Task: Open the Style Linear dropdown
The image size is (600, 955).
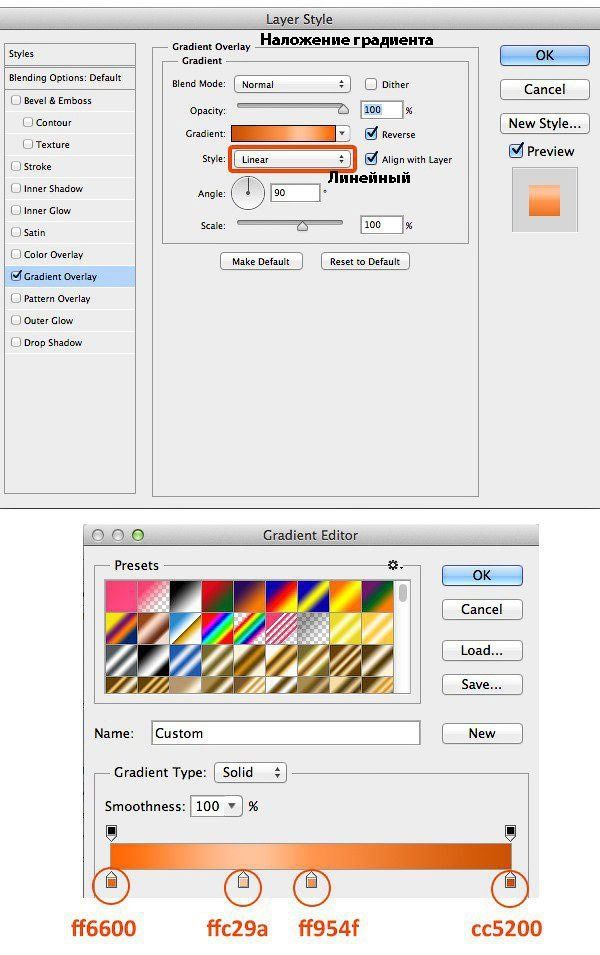Action: point(292,159)
